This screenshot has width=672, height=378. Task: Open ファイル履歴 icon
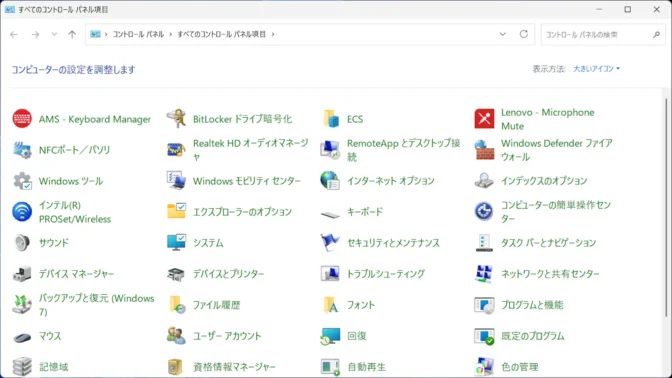(176, 305)
